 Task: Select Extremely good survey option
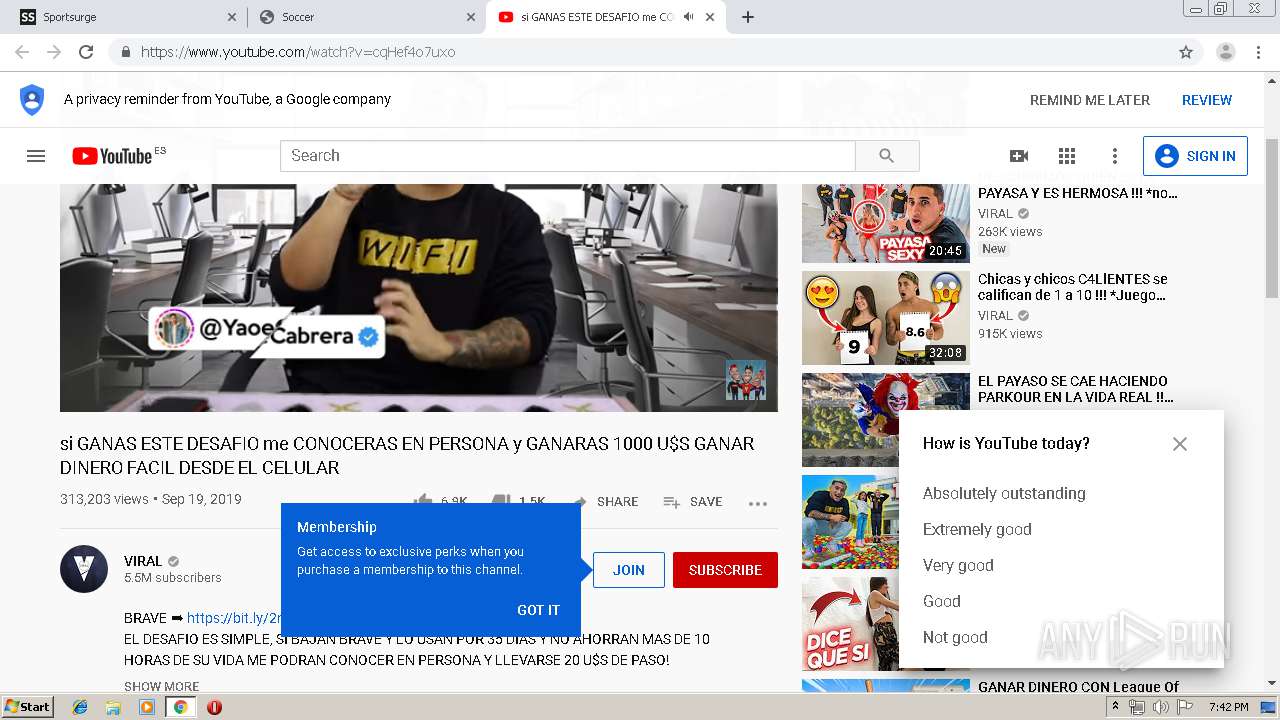tap(977, 529)
